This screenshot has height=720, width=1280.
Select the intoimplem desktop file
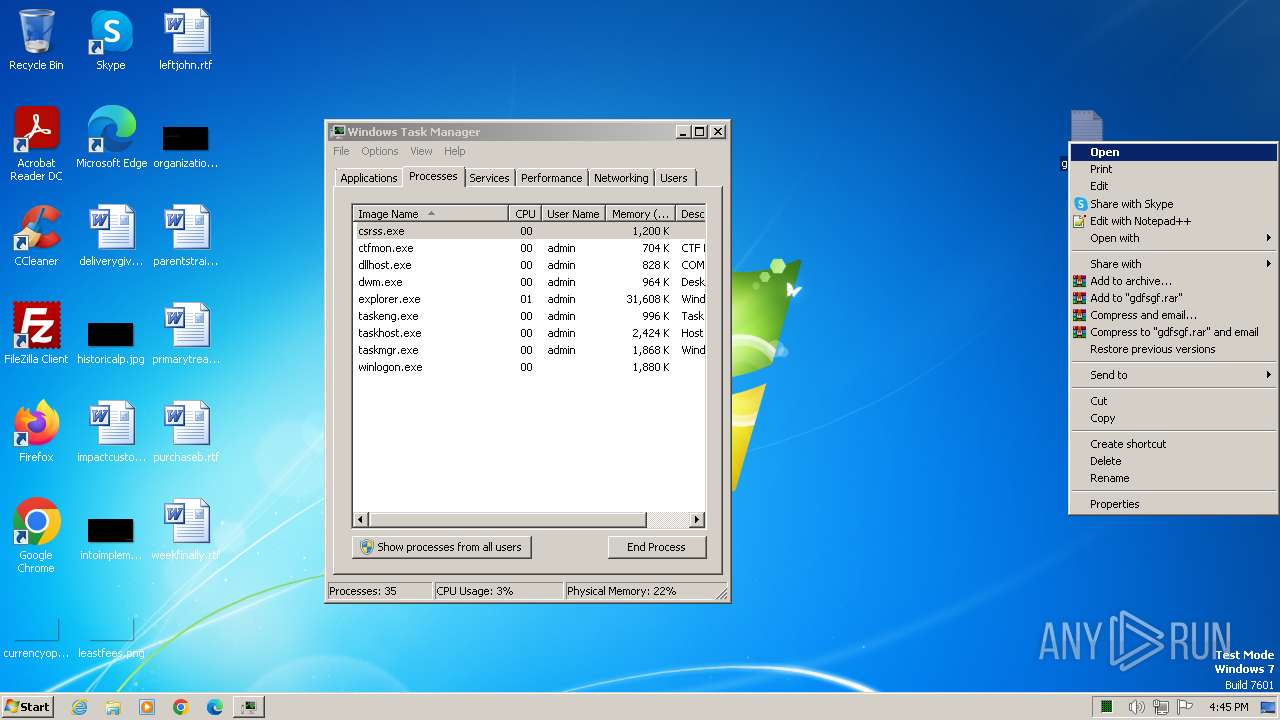click(x=111, y=537)
